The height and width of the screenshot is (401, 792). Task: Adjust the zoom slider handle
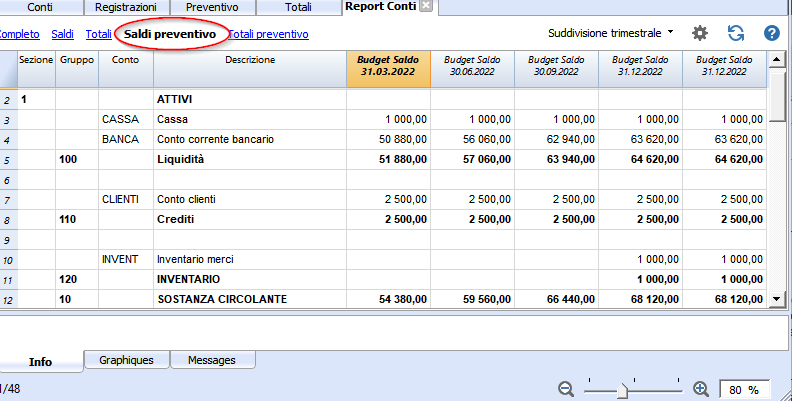[x=622, y=390]
